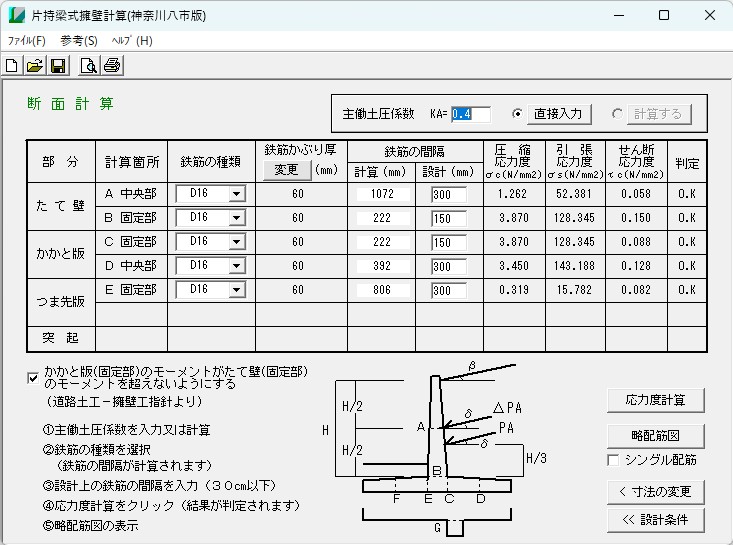Click the app icon in title bar
This screenshot has width=733, height=545.
tap(16, 16)
